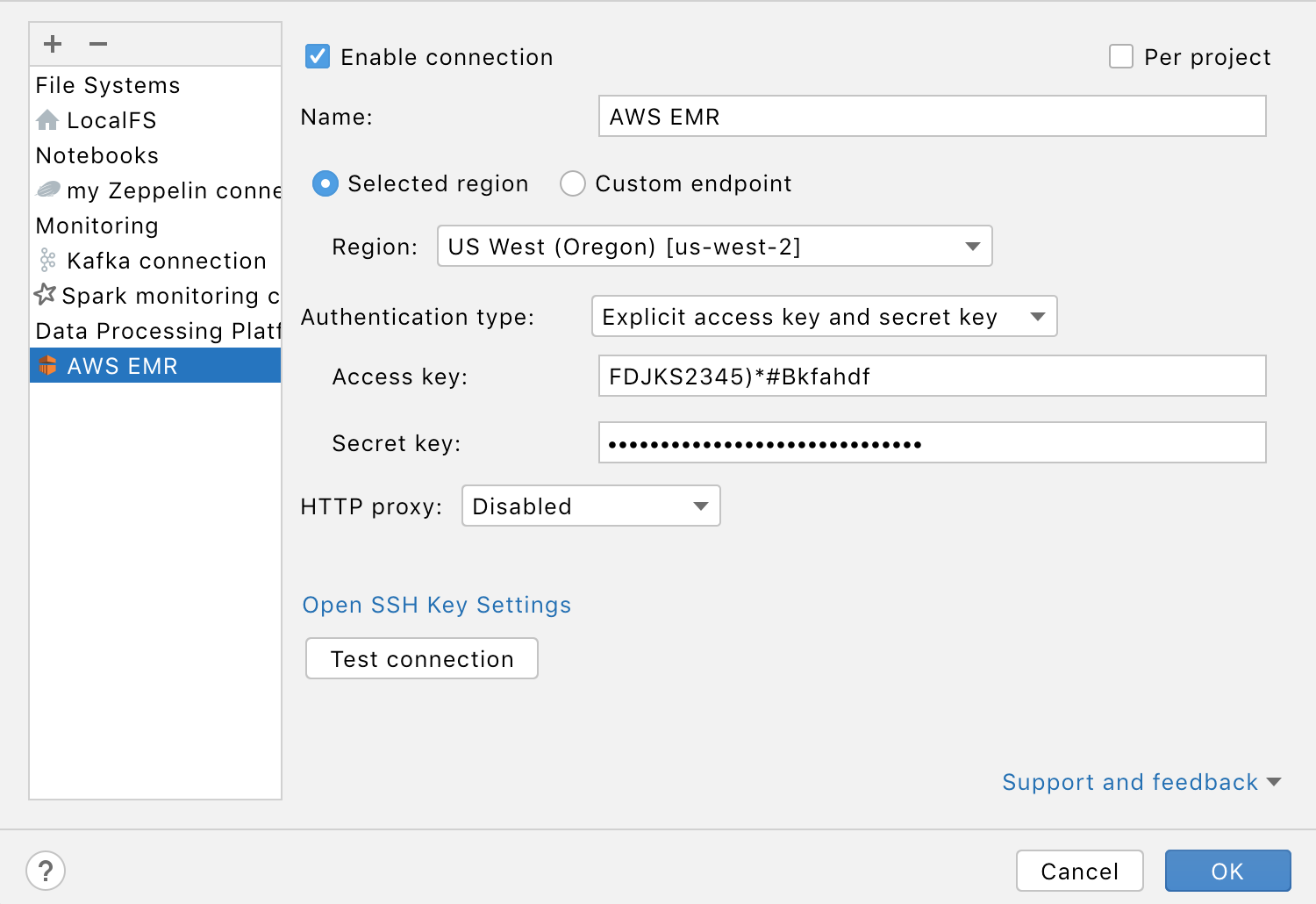Click Test connection button

[x=422, y=658]
